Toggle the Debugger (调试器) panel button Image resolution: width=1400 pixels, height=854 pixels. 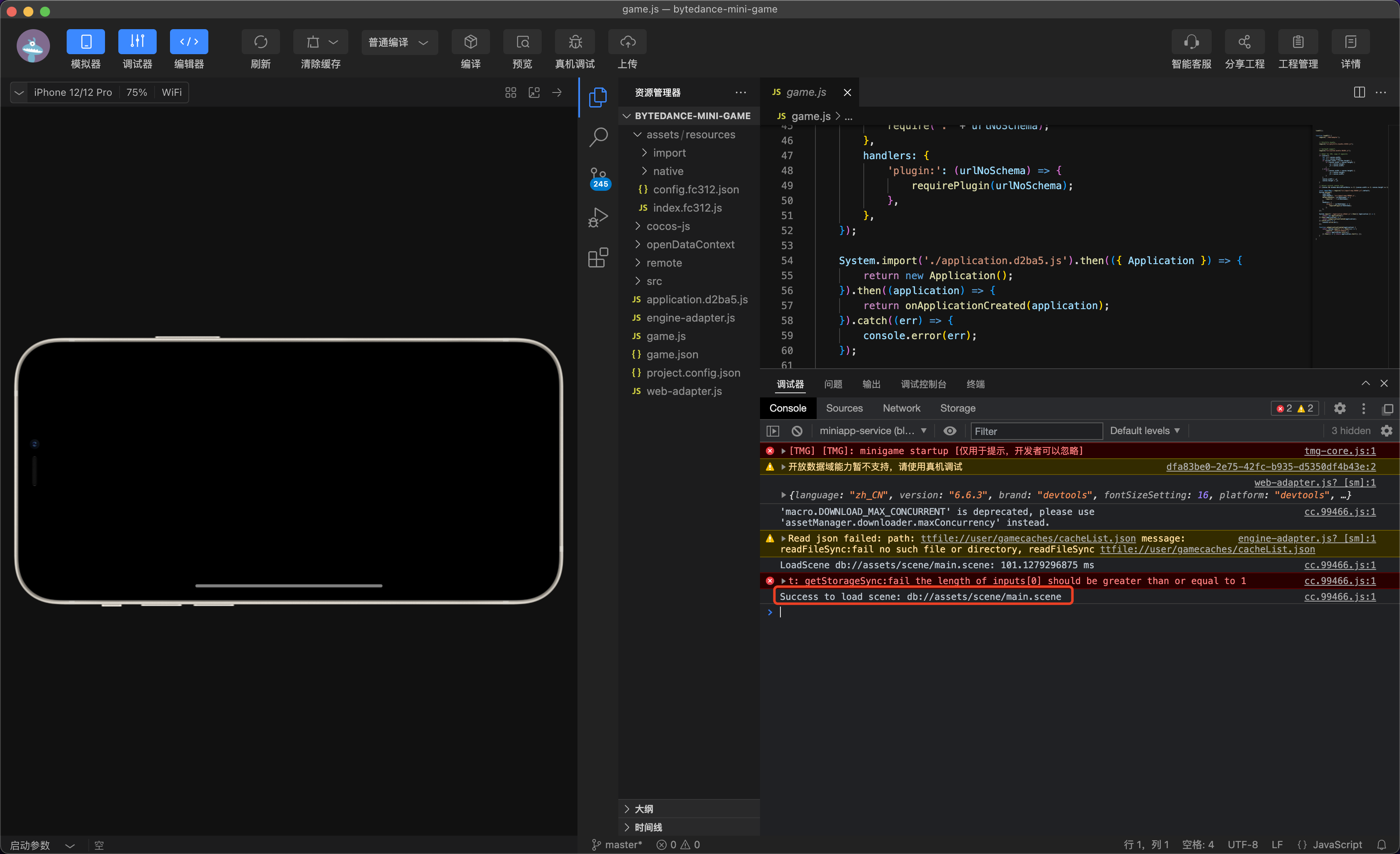tap(137, 42)
